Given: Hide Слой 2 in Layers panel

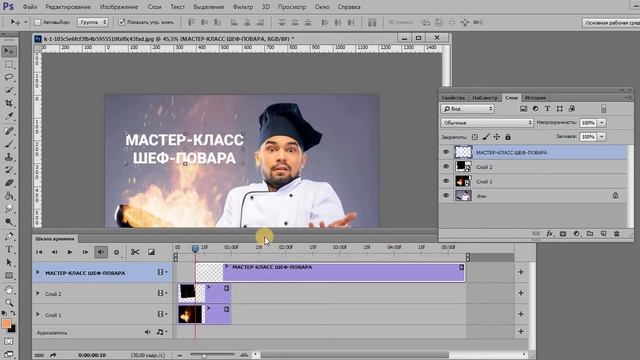Looking at the screenshot, I should click(446, 166).
